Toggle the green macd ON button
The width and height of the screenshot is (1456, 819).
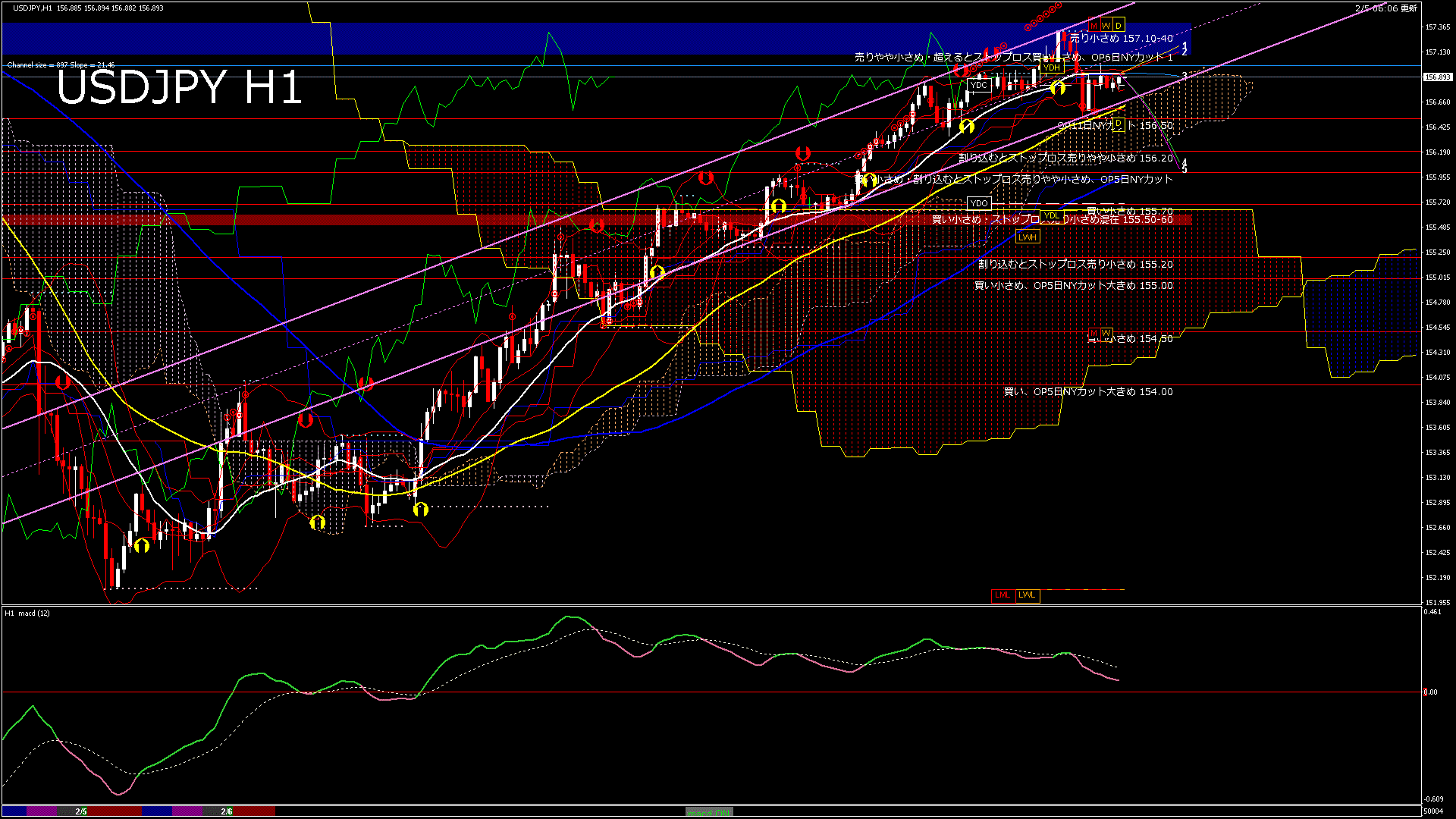pos(709,812)
